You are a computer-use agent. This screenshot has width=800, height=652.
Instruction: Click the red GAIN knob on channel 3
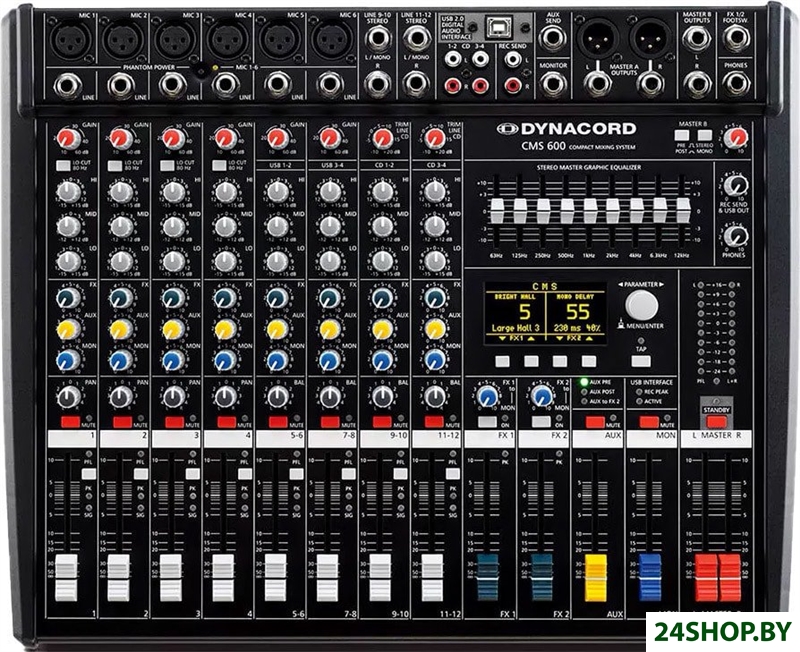173,138
